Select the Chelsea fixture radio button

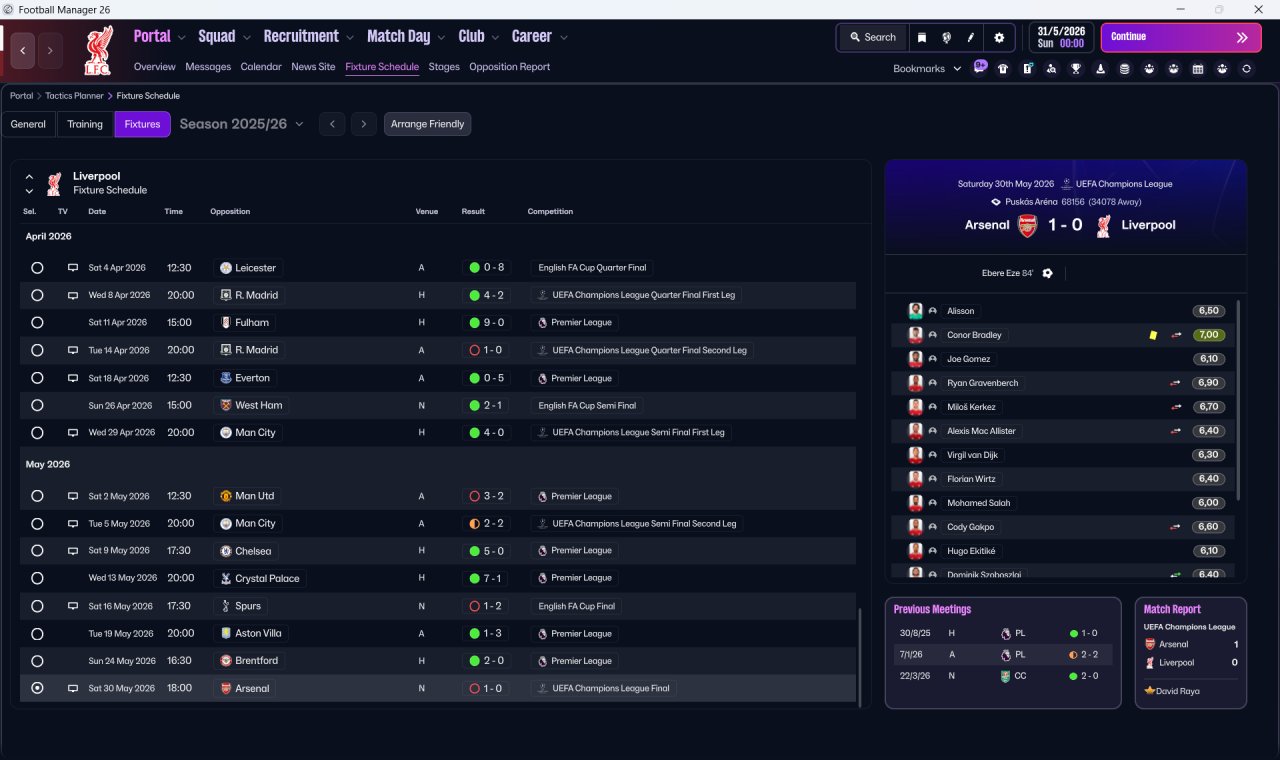click(x=37, y=551)
